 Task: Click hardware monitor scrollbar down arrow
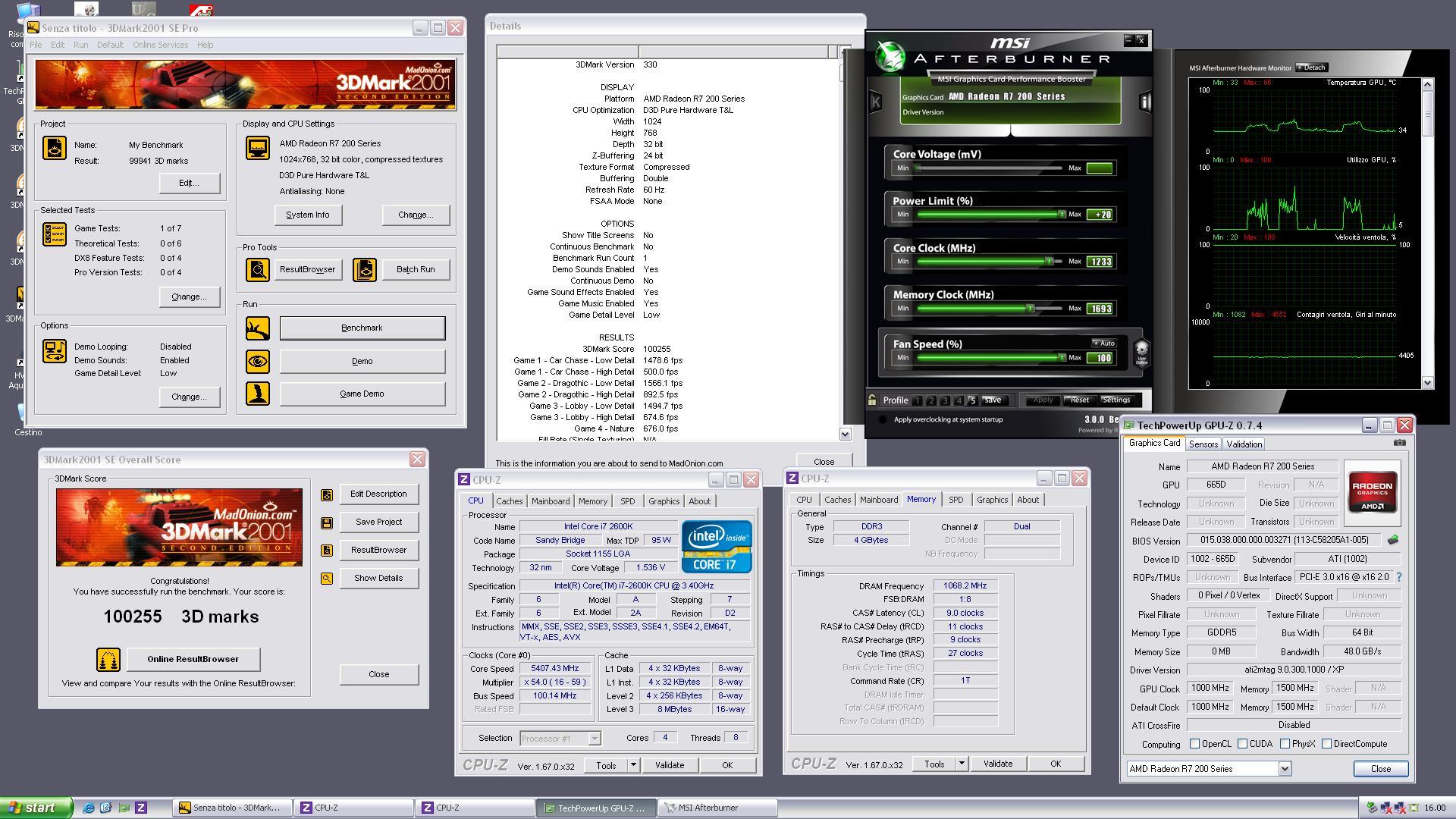pyautogui.click(x=1428, y=383)
